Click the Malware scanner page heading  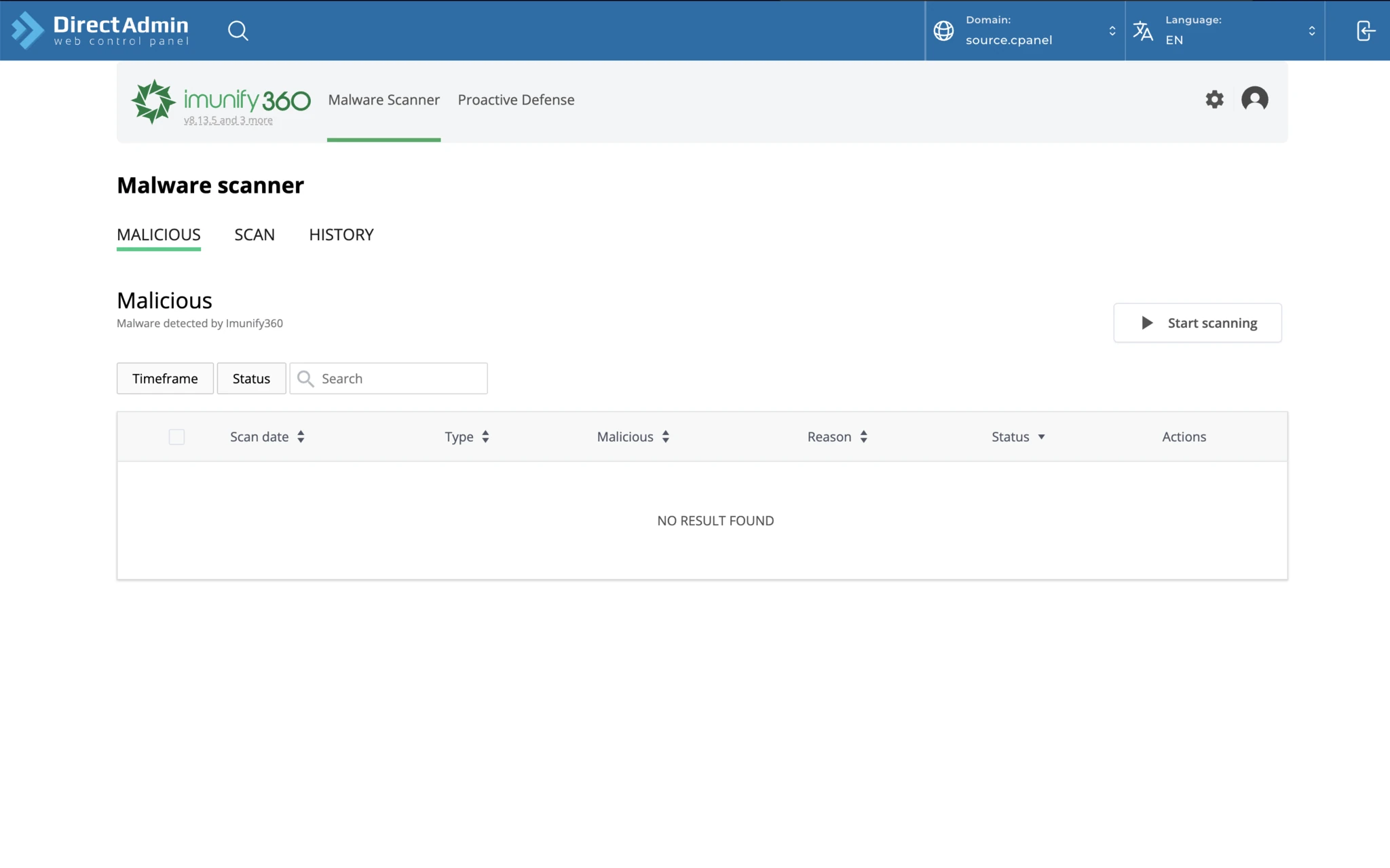(x=210, y=185)
